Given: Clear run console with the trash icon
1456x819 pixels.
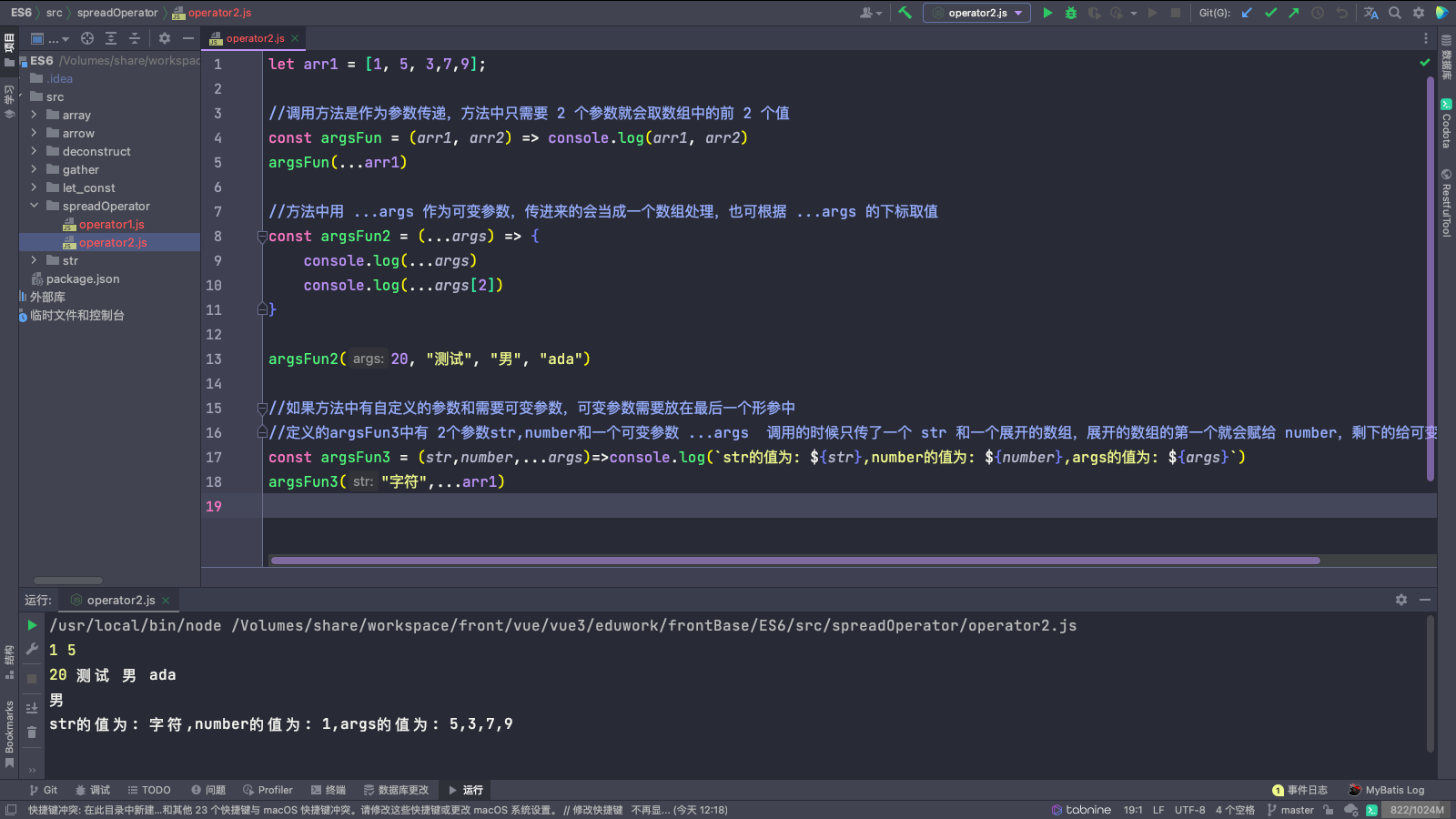Looking at the screenshot, I should click(x=32, y=733).
